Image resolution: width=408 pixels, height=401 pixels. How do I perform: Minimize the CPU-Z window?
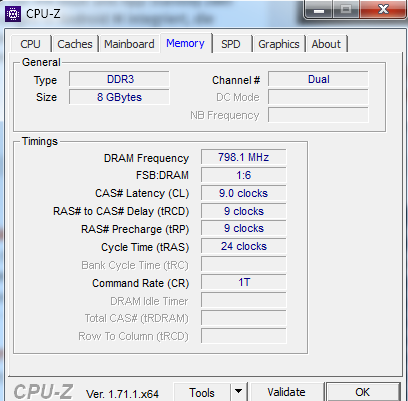[319, 10]
